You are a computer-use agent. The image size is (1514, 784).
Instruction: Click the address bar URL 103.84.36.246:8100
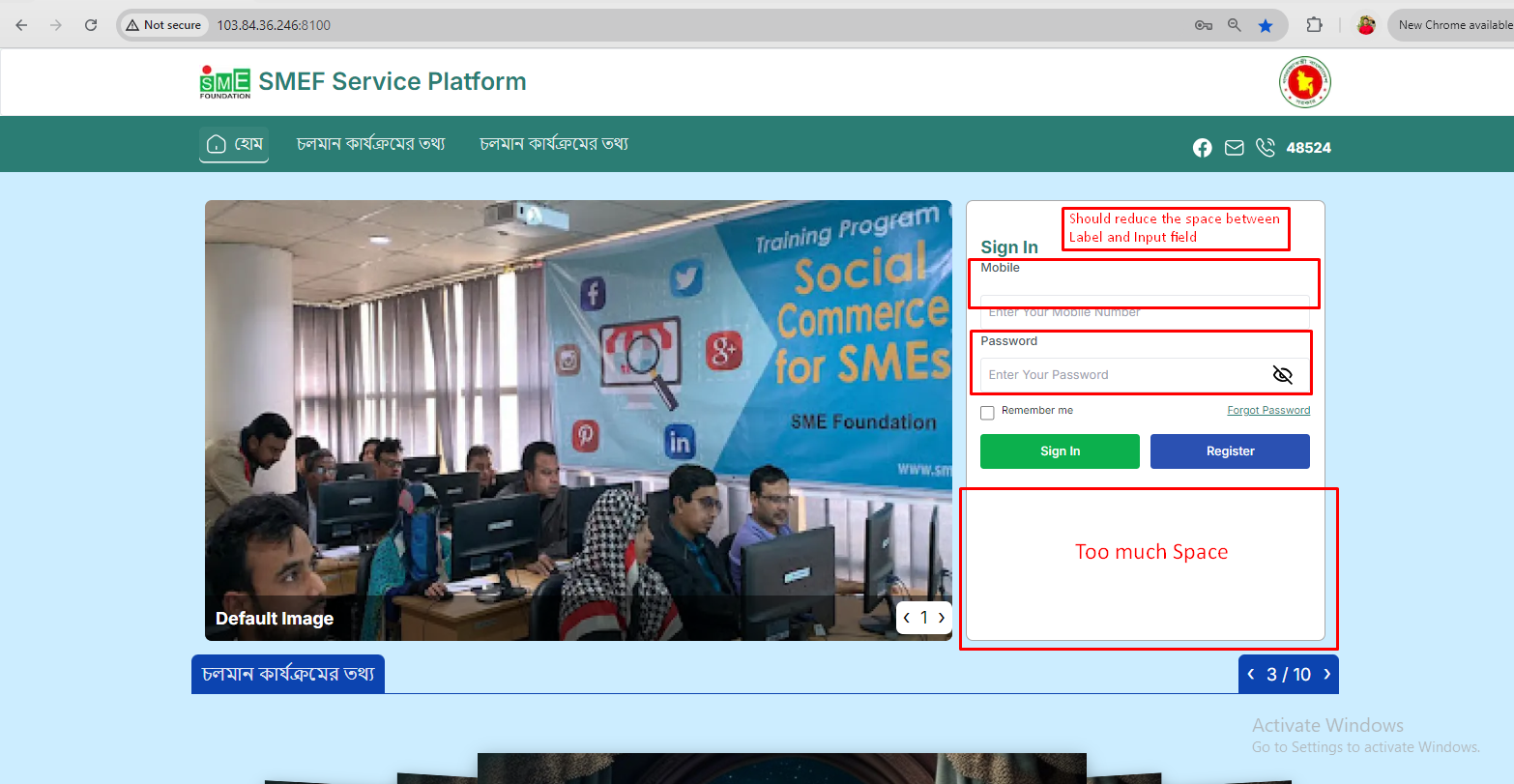(274, 25)
